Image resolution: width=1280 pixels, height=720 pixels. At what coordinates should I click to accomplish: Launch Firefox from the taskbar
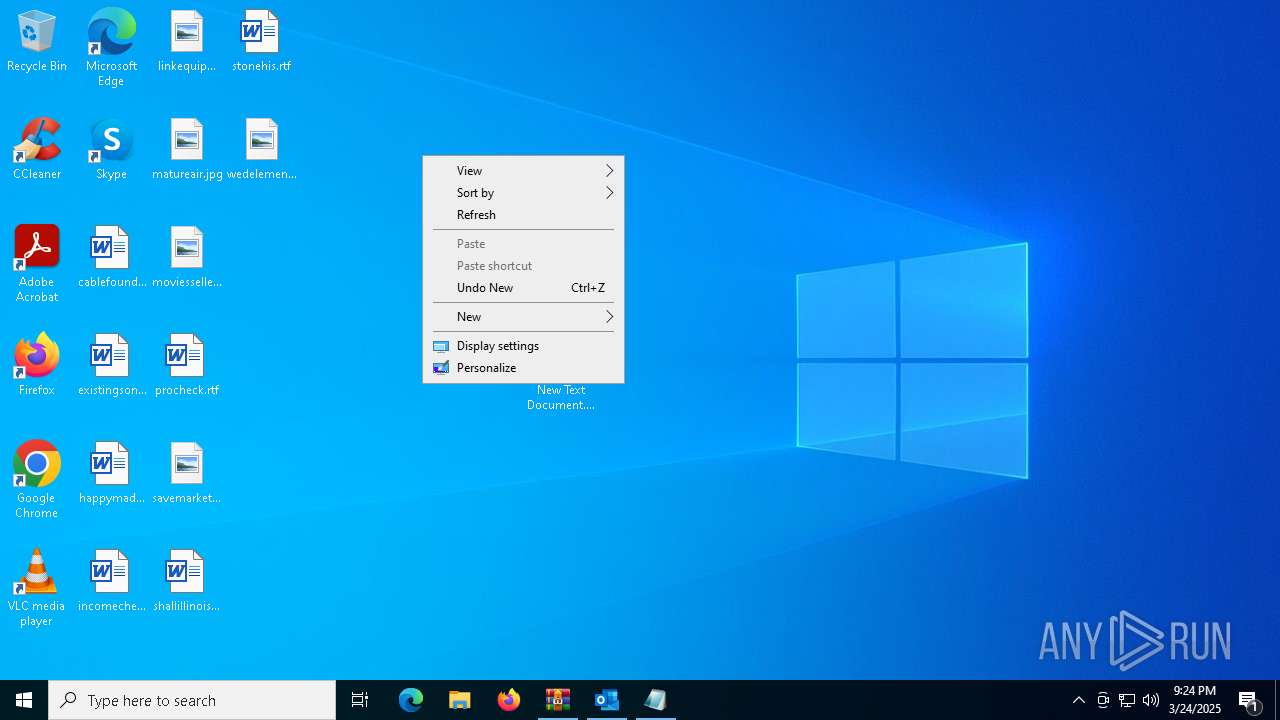(x=509, y=700)
